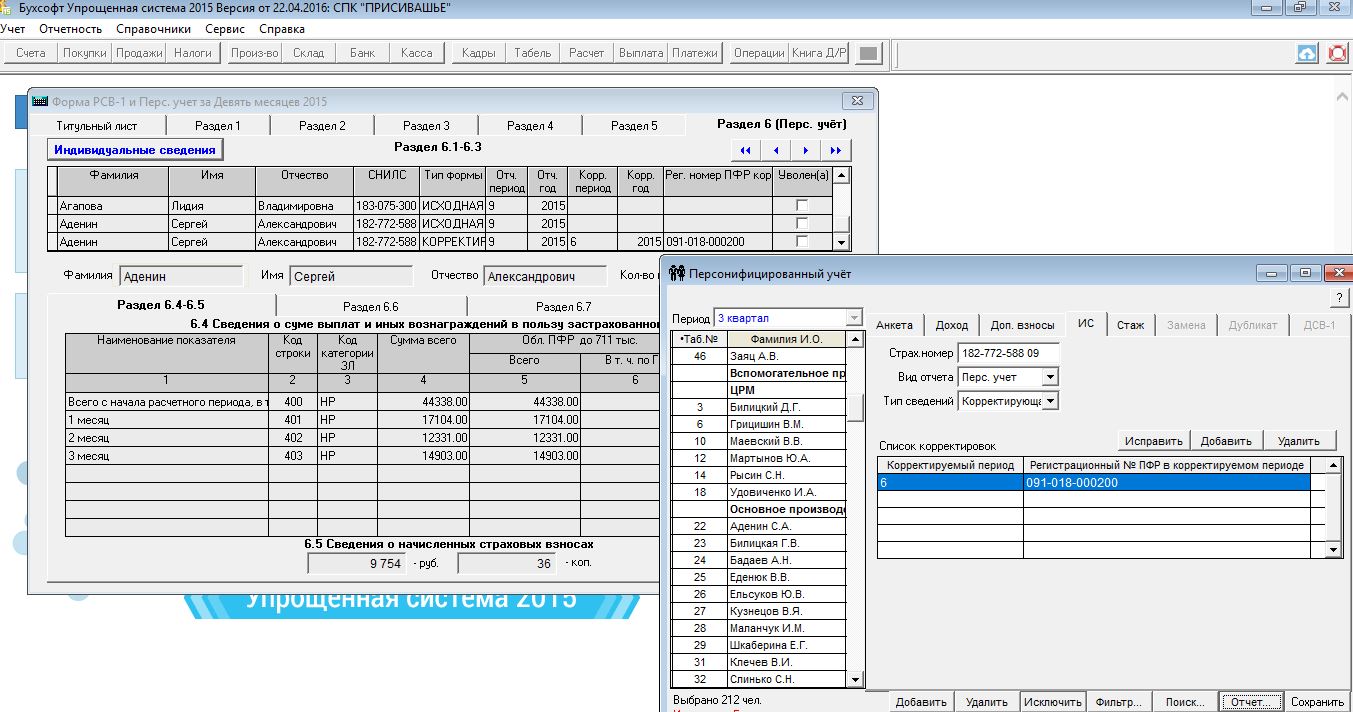Switch to the Стаж tab
This screenshot has width=1353, height=712.
1130,325
